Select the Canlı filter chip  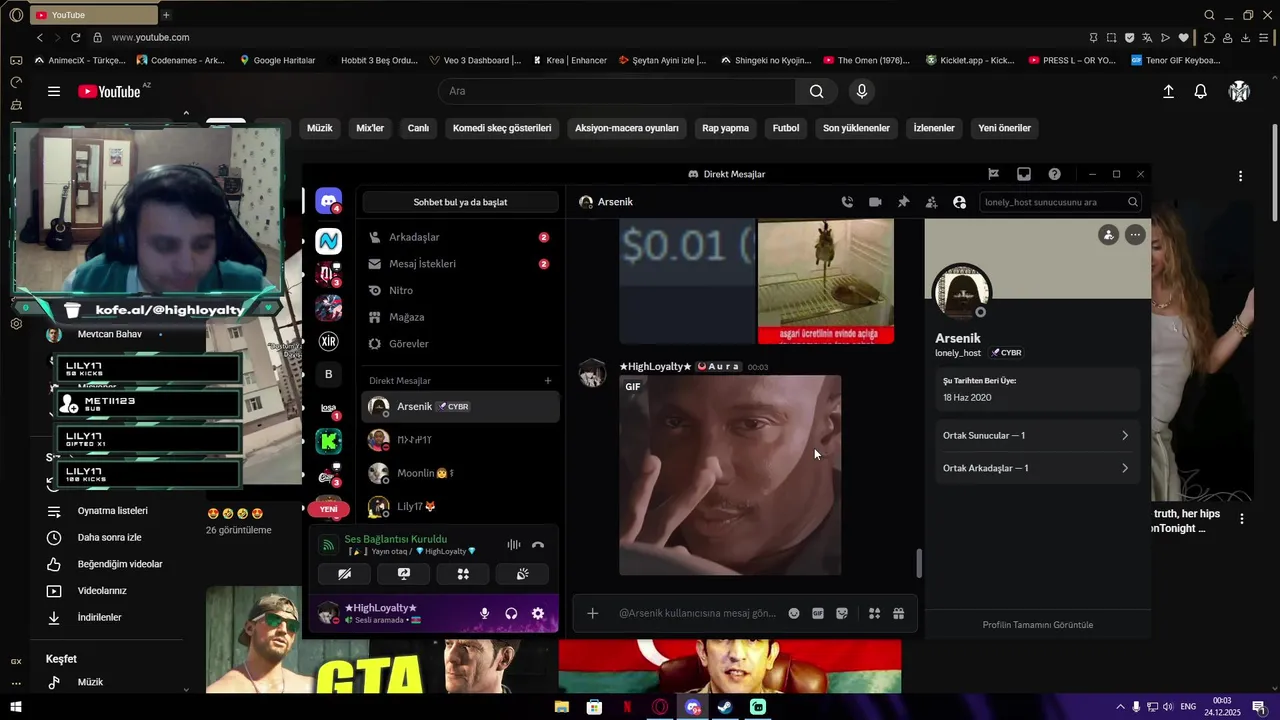pyautogui.click(x=418, y=128)
